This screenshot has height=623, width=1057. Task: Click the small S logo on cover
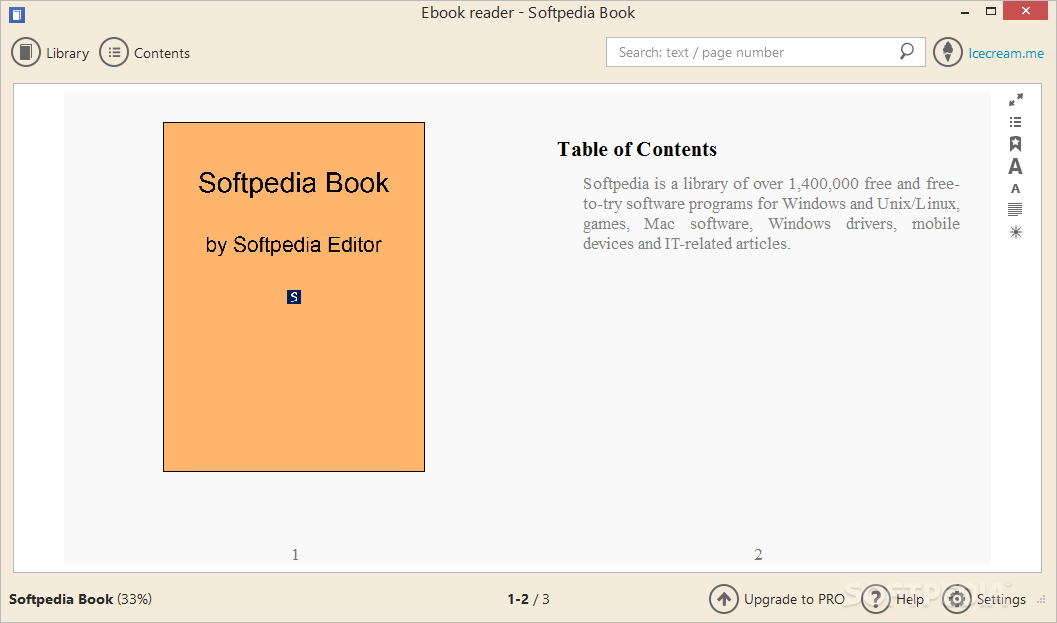294,297
